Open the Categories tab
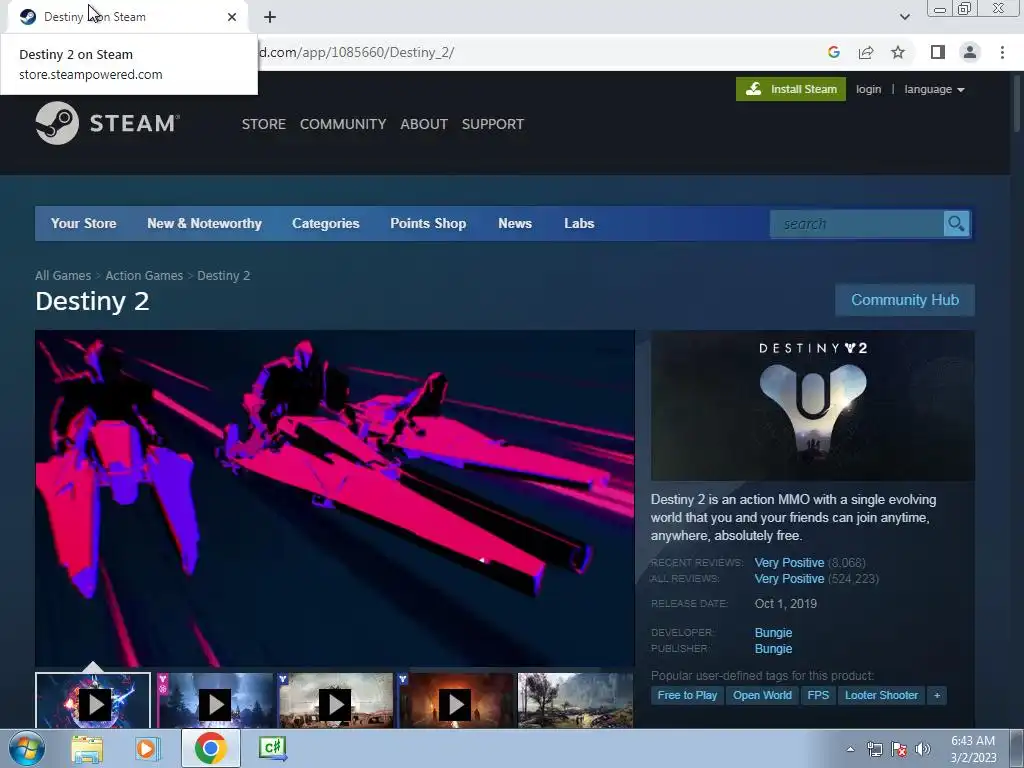1024x768 pixels. coord(326,223)
